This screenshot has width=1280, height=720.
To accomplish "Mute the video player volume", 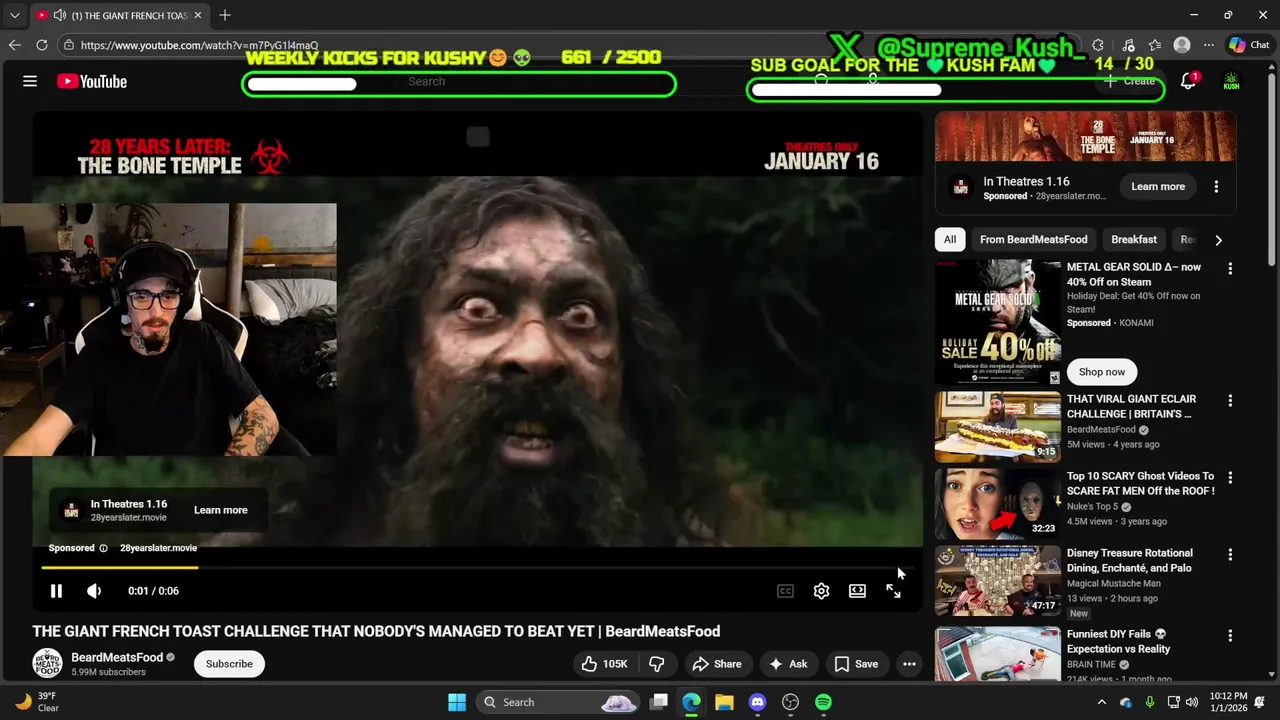I will (94, 591).
